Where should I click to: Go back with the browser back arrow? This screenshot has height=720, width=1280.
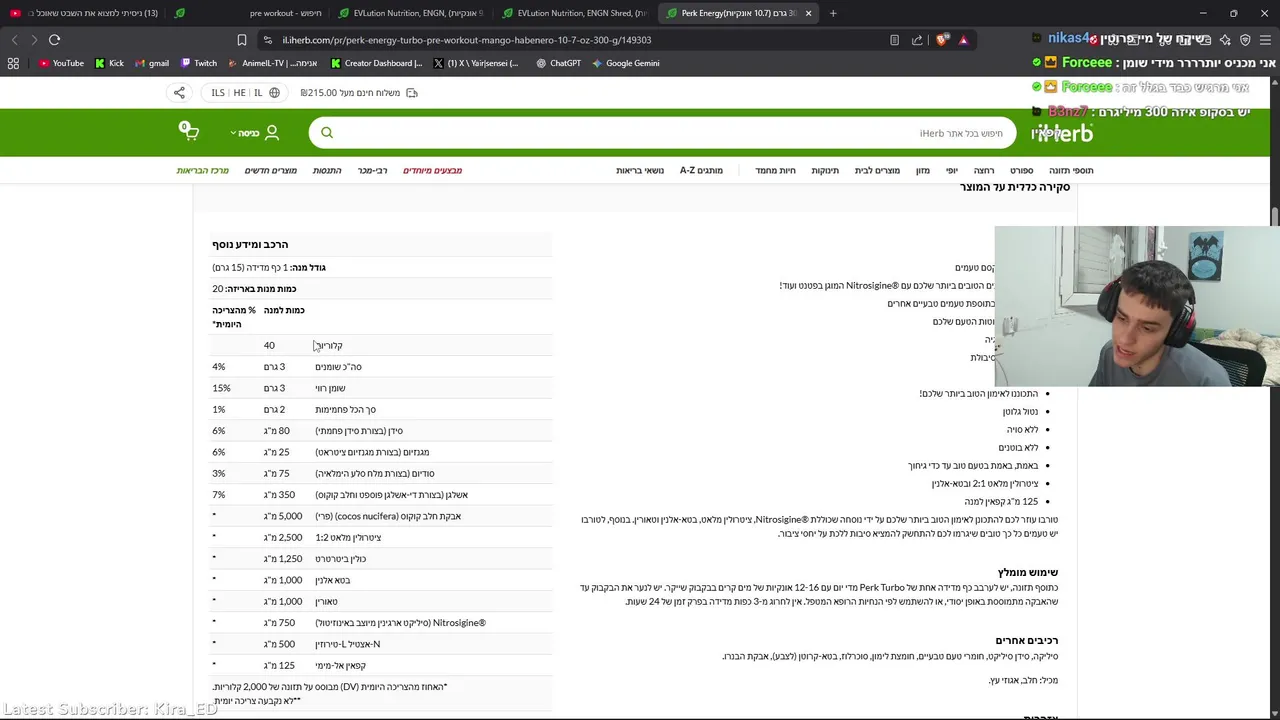pyautogui.click(x=14, y=40)
